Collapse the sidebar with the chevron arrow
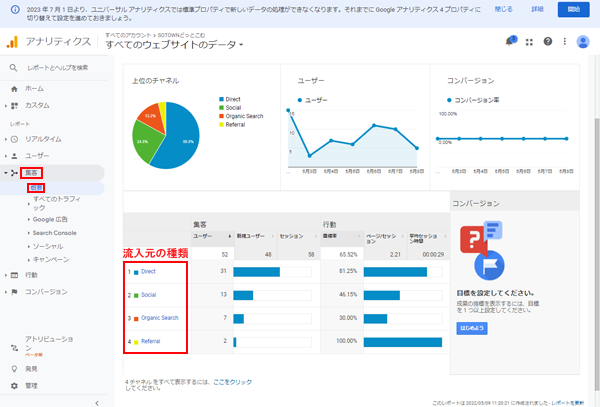 97,403
